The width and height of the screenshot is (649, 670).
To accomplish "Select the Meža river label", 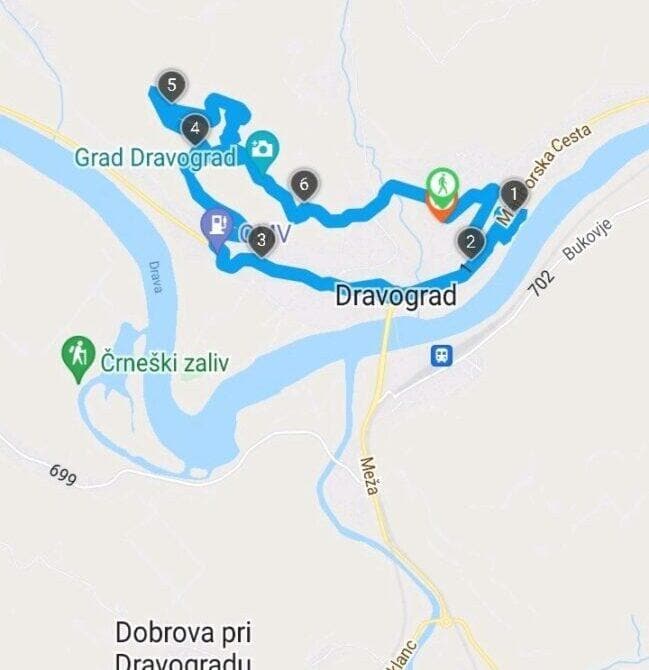I will coord(370,476).
